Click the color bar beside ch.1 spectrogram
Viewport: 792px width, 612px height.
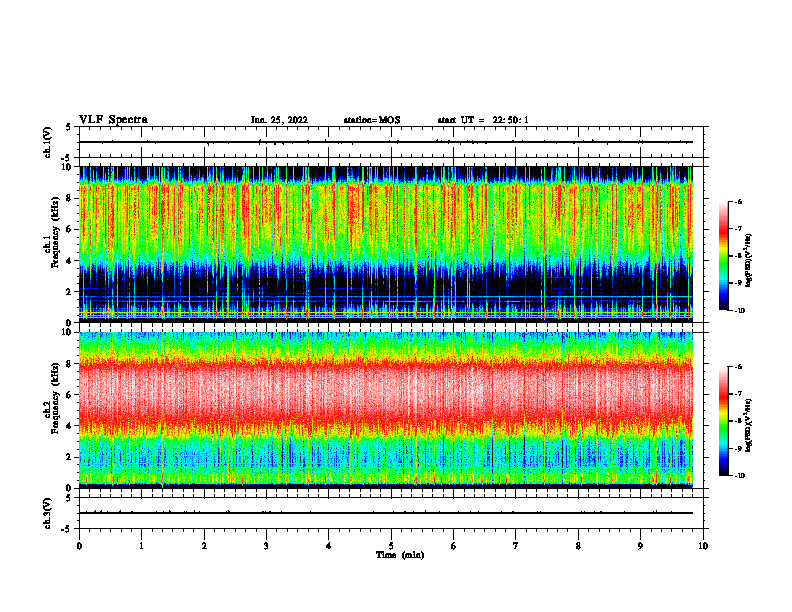point(723,256)
